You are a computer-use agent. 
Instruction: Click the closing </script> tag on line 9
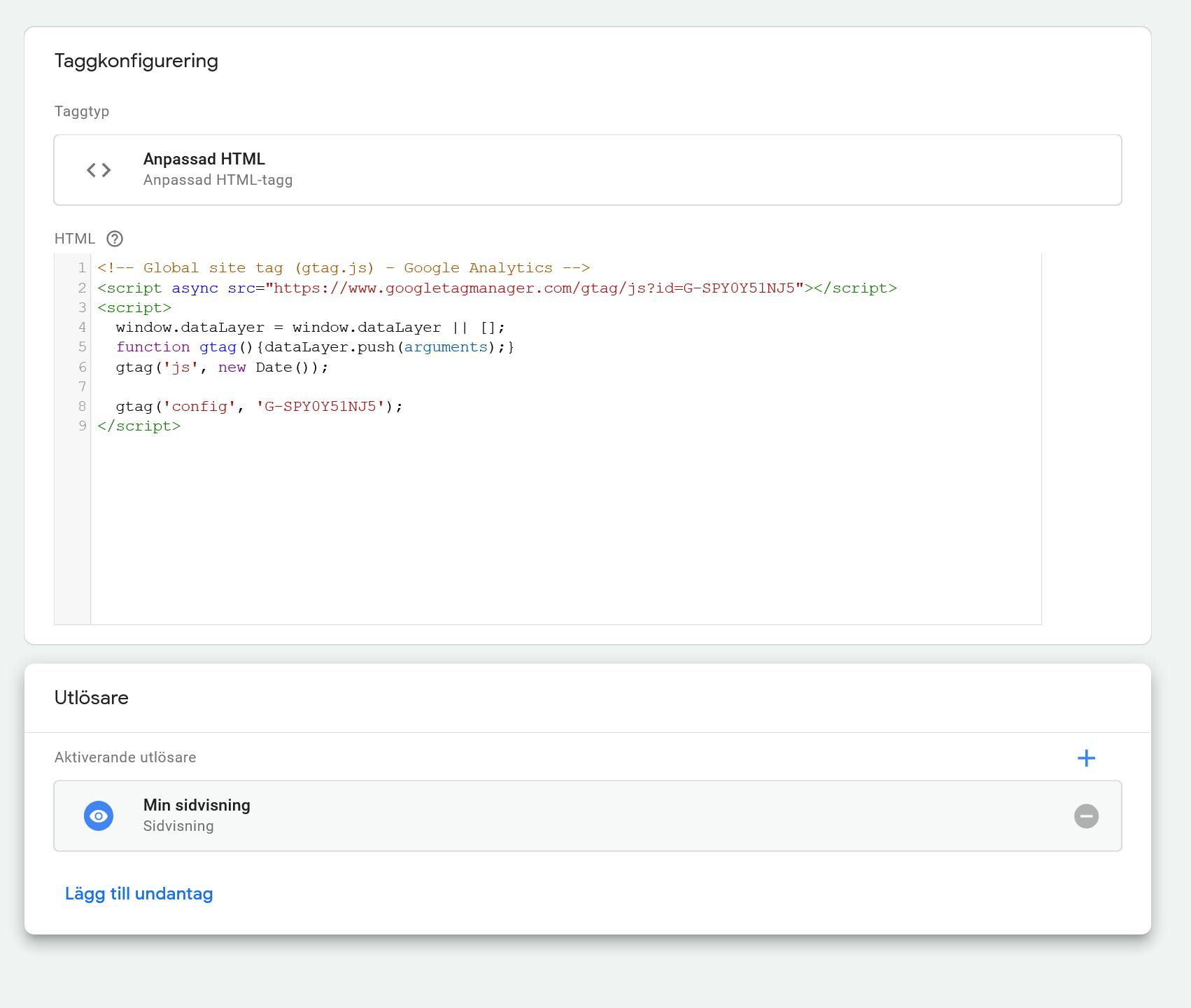[139, 426]
